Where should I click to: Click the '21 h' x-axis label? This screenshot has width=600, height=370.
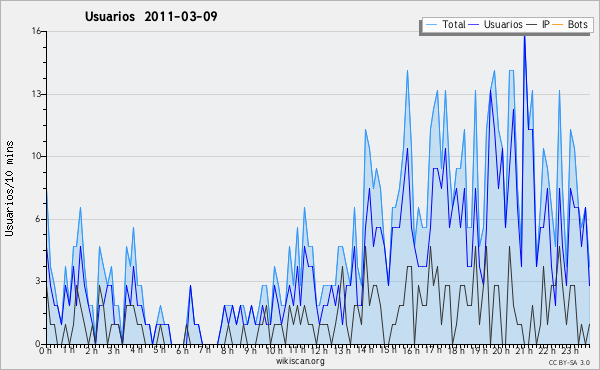pos(524,350)
